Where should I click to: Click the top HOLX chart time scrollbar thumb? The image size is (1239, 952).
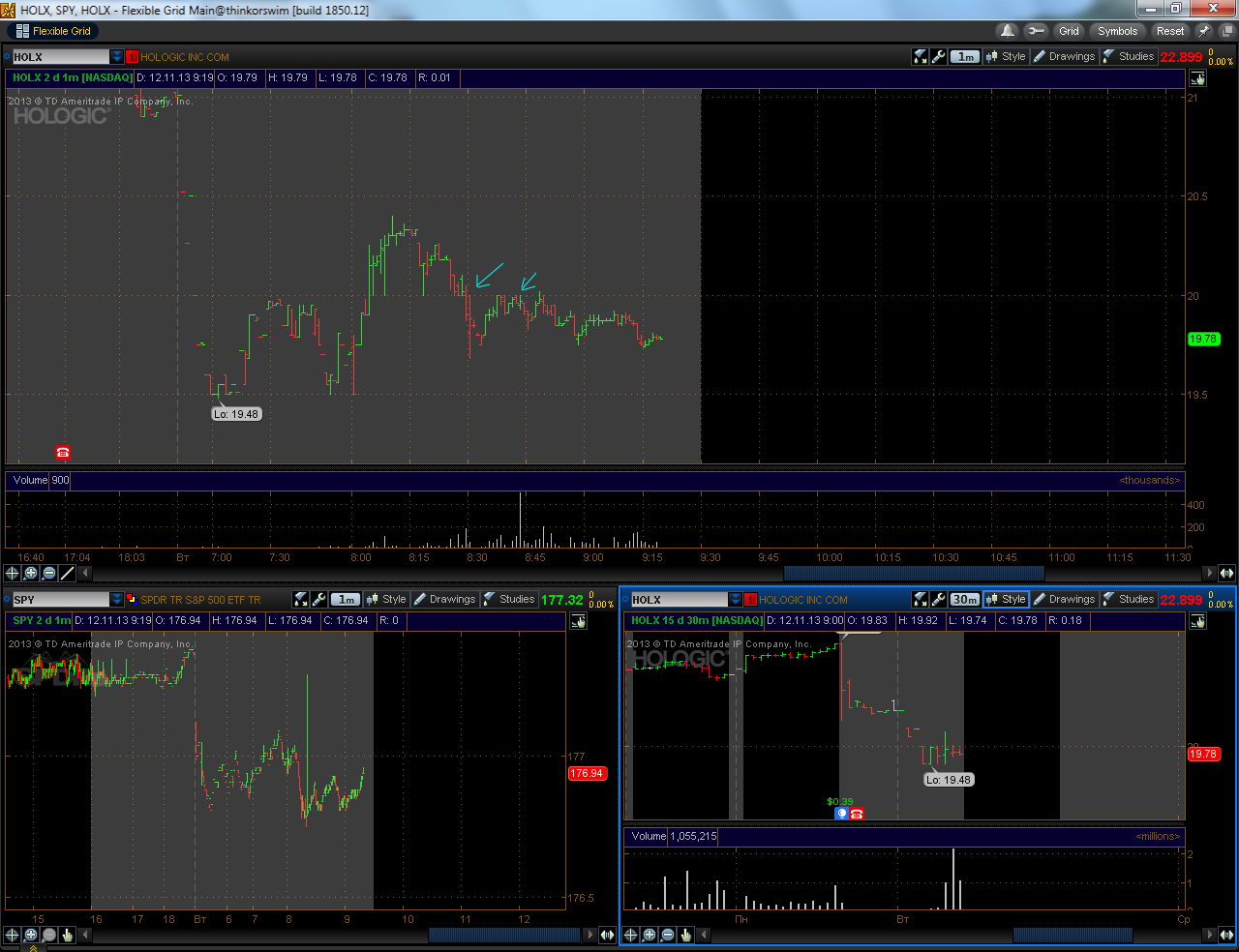click(914, 573)
